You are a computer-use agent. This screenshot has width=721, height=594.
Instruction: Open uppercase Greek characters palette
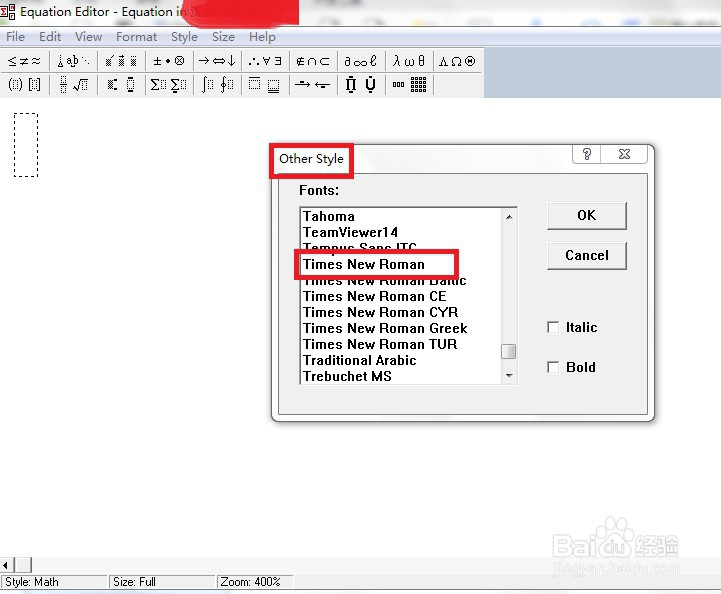pos(457,61)
